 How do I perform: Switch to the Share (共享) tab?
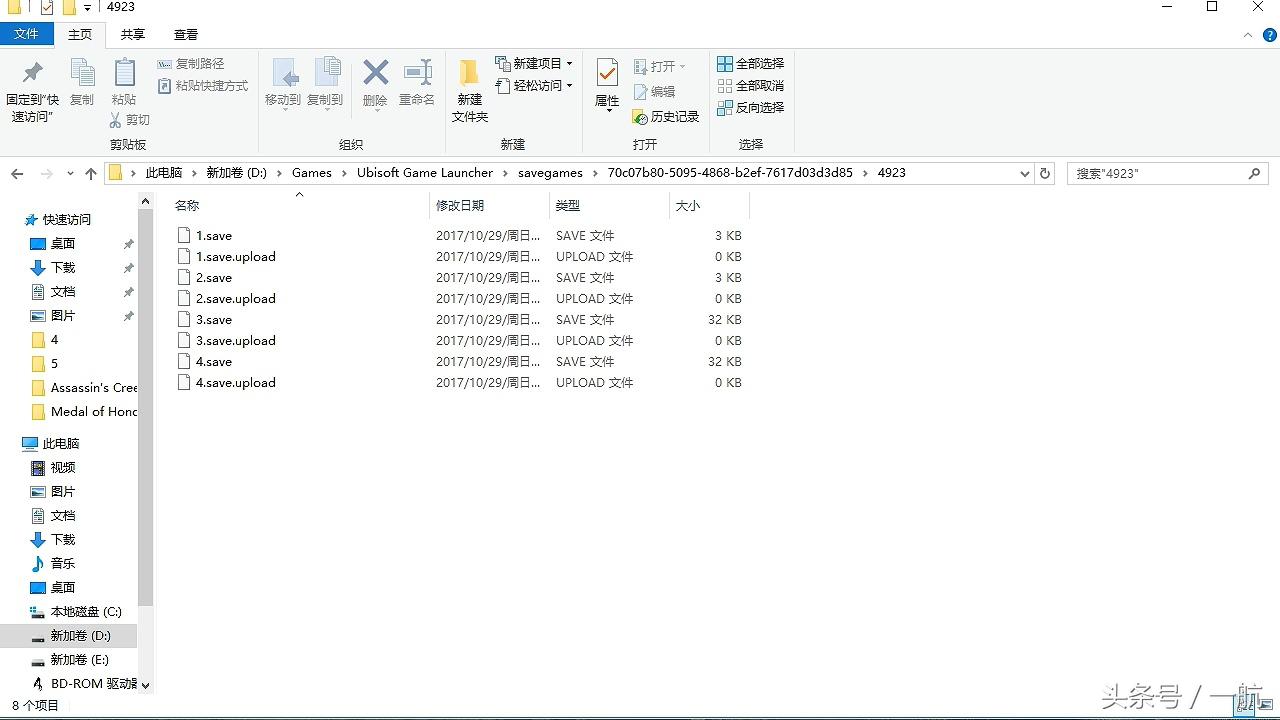tap(132, 34)
